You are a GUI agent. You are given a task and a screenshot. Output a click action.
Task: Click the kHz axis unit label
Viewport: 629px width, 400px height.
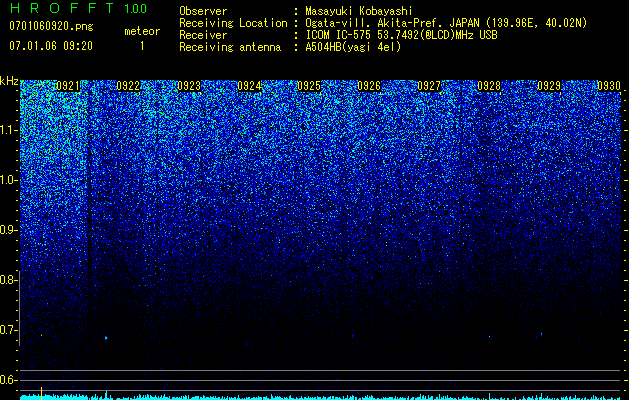pos(9,81)
